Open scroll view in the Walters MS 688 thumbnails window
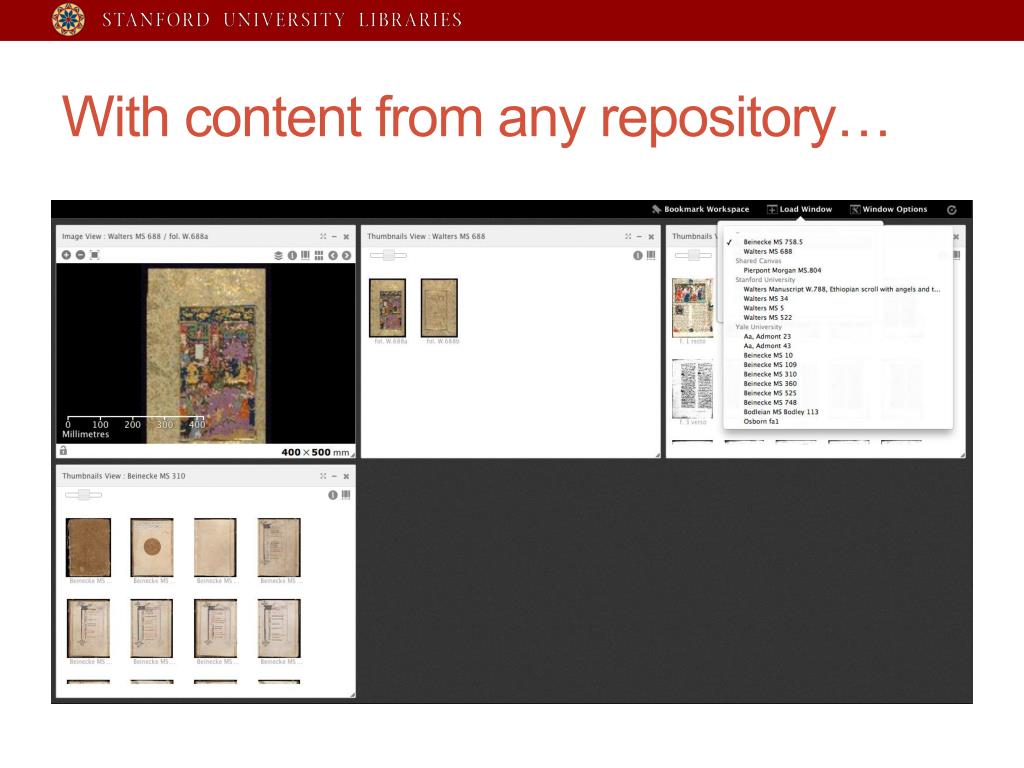This screenshot has height=768, width=1024. (651, 255)
